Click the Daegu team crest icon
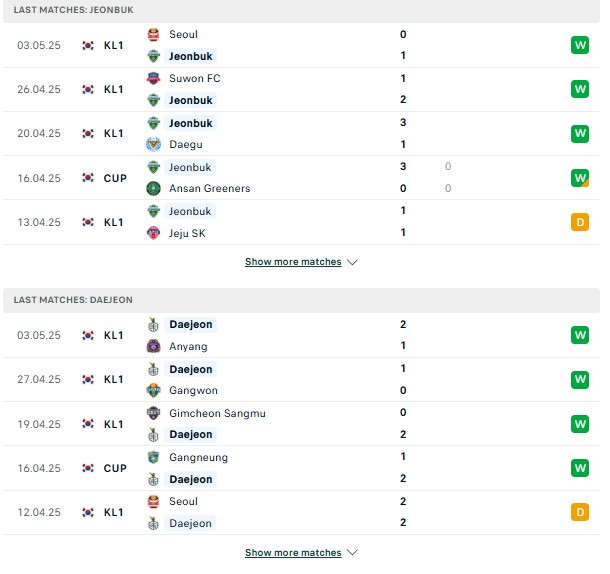Screen dimensions: 610x574 (154, 144)
